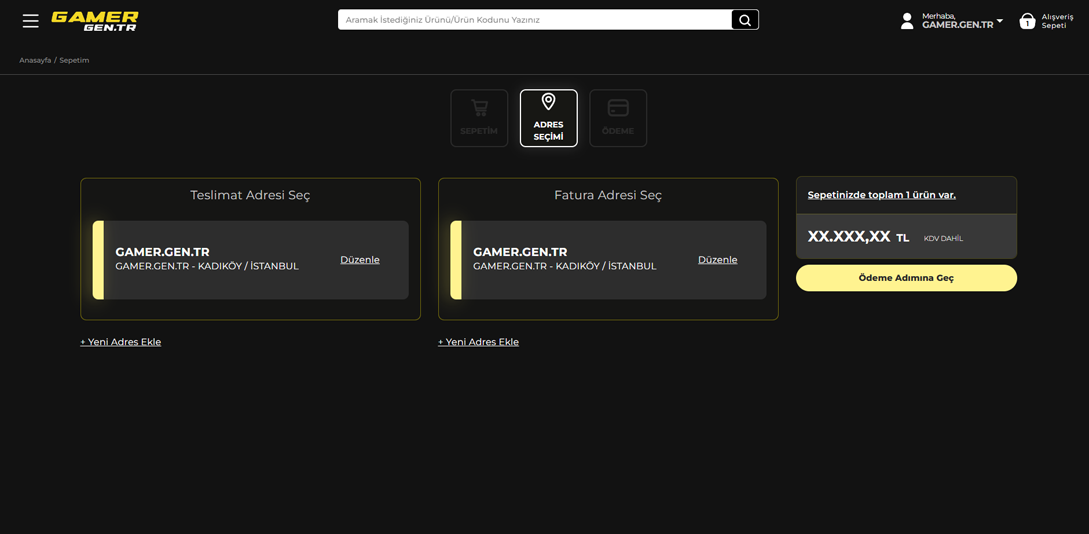This screenshot has height=534, width=1089.
Task: Click the search magnifier button
Action: click(x=744, y=20)
